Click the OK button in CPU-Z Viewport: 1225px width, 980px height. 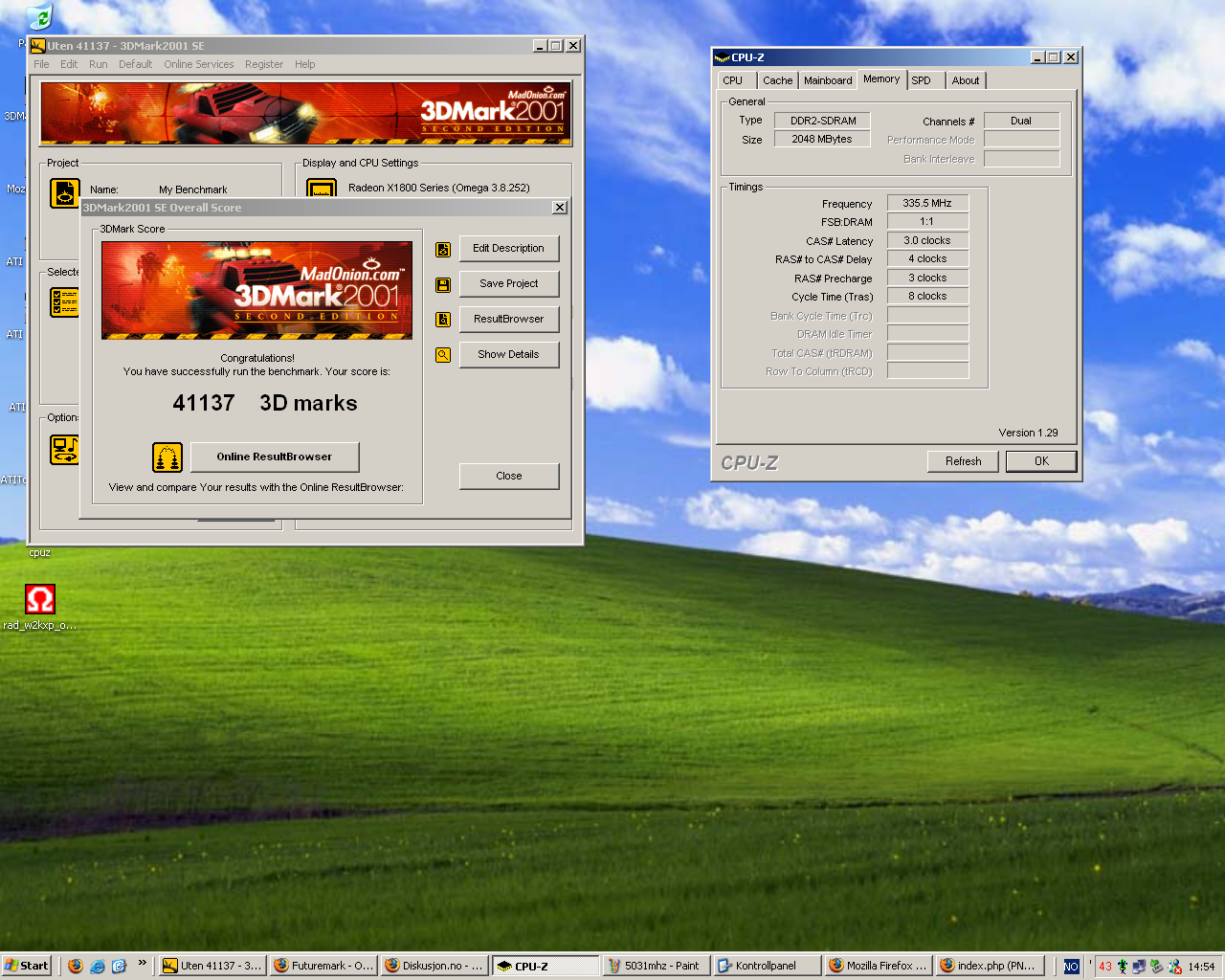click(x=1041, y=461)
